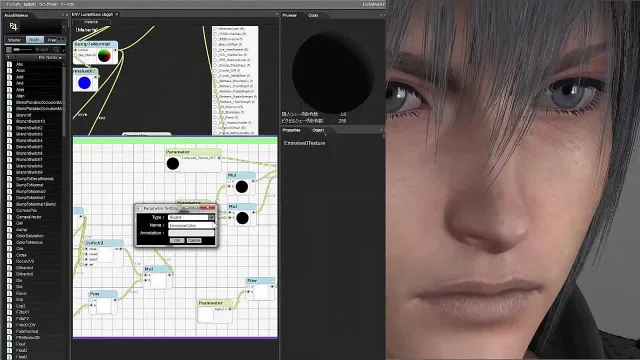Click file icon beside CameraPos
Viewport: 640px width, 360px height.
(x=9, y=211)
